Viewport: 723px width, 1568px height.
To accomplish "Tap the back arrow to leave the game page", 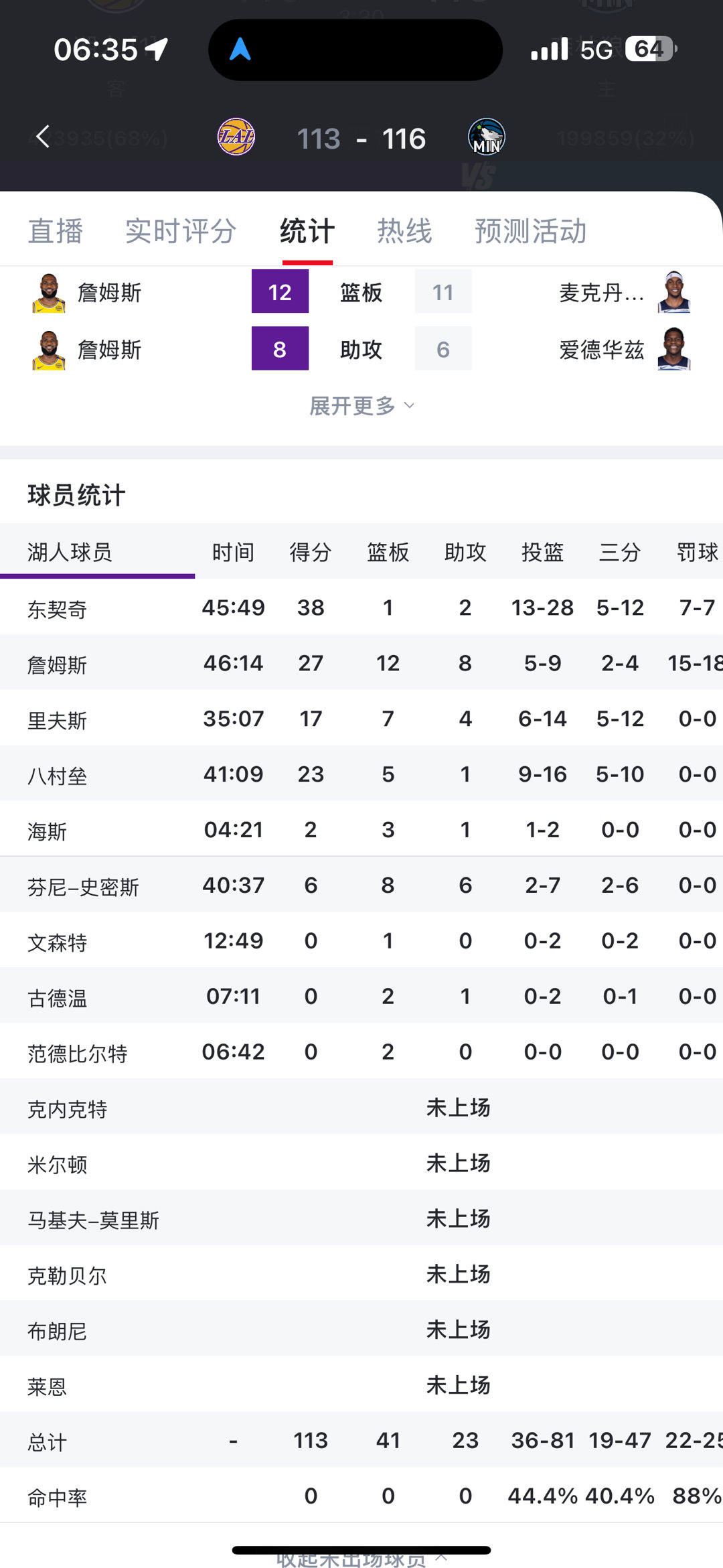I will point(42,136).
